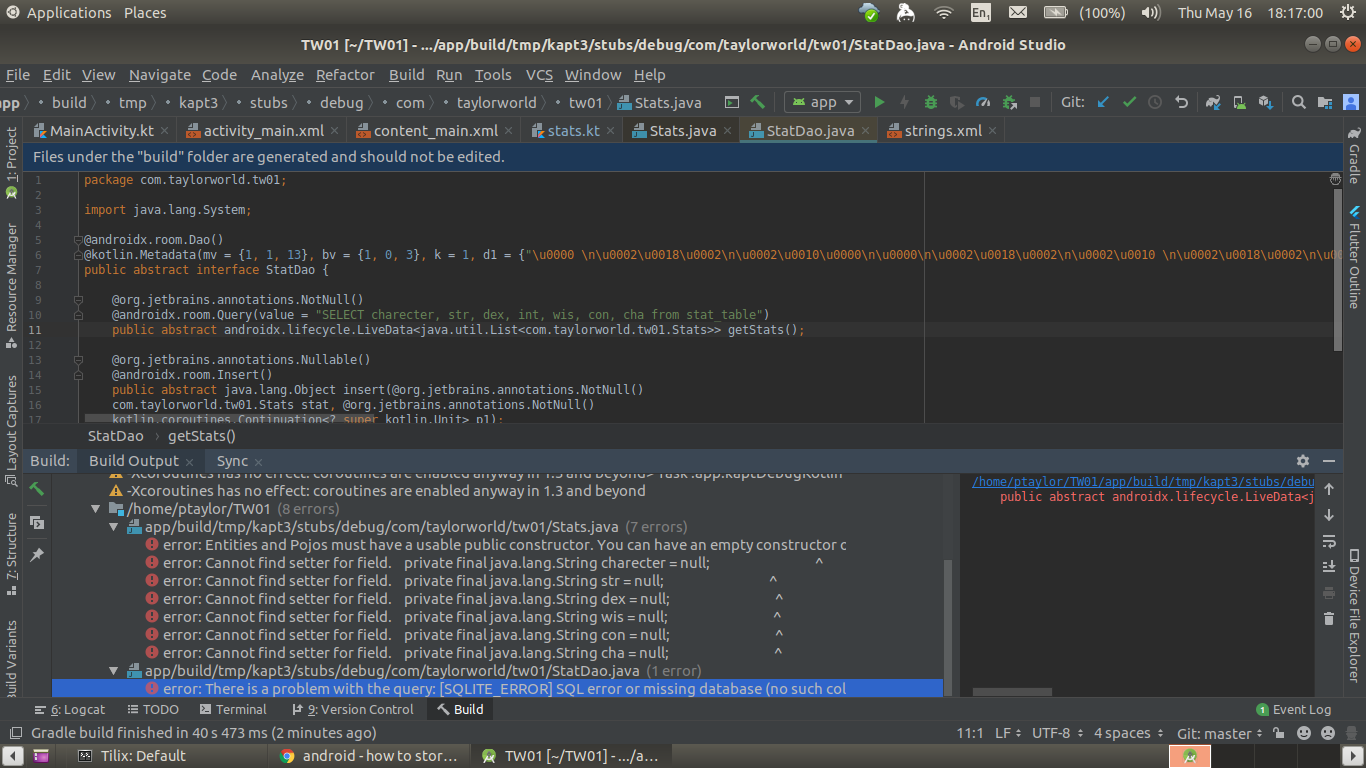Click the file path link in build console

click(x=1143, y=481)
